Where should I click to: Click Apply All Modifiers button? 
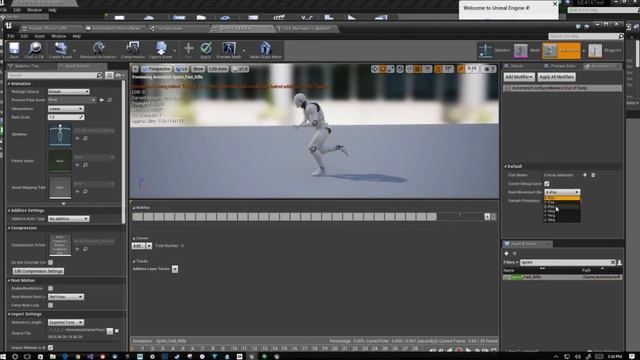tap(556, 77)
